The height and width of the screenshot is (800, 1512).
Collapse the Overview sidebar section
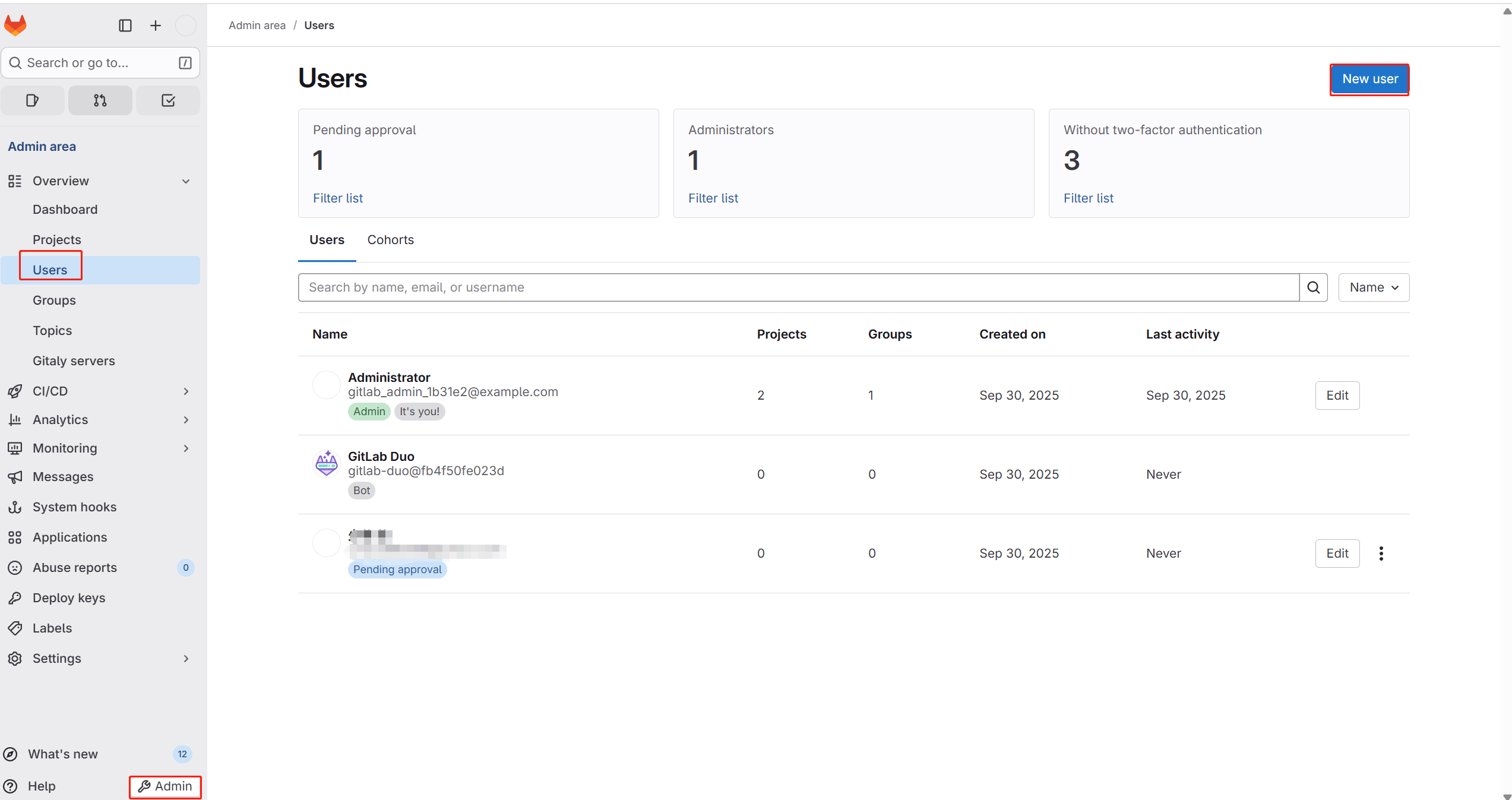186,181
